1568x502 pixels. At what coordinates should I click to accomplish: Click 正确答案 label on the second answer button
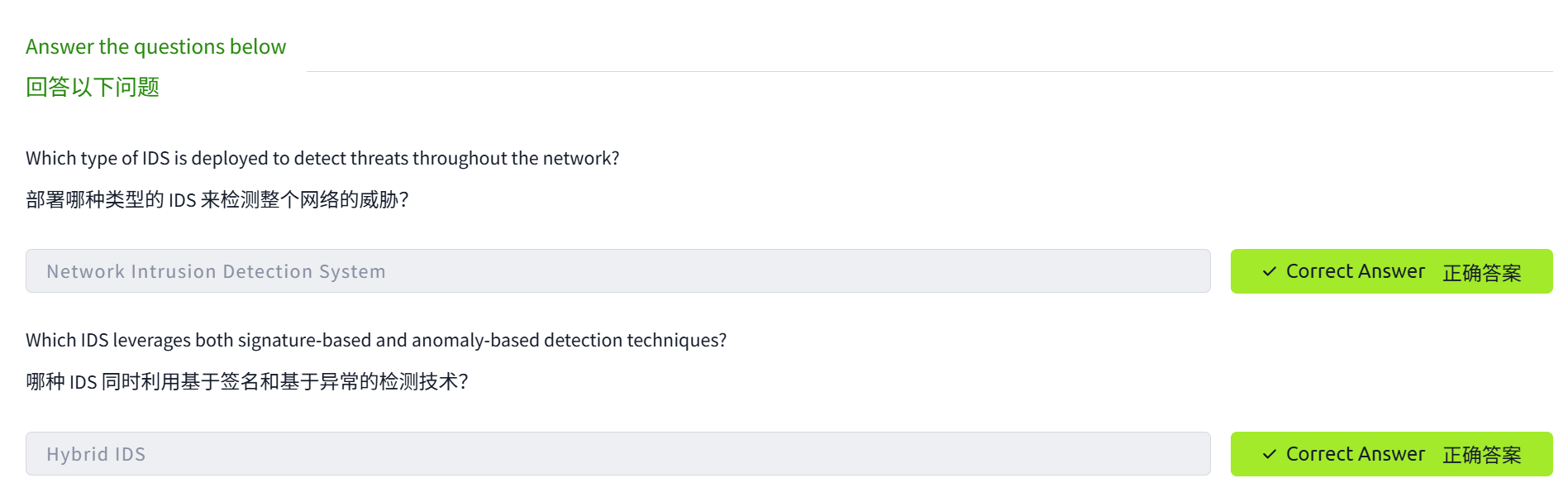pos(1481,456)
